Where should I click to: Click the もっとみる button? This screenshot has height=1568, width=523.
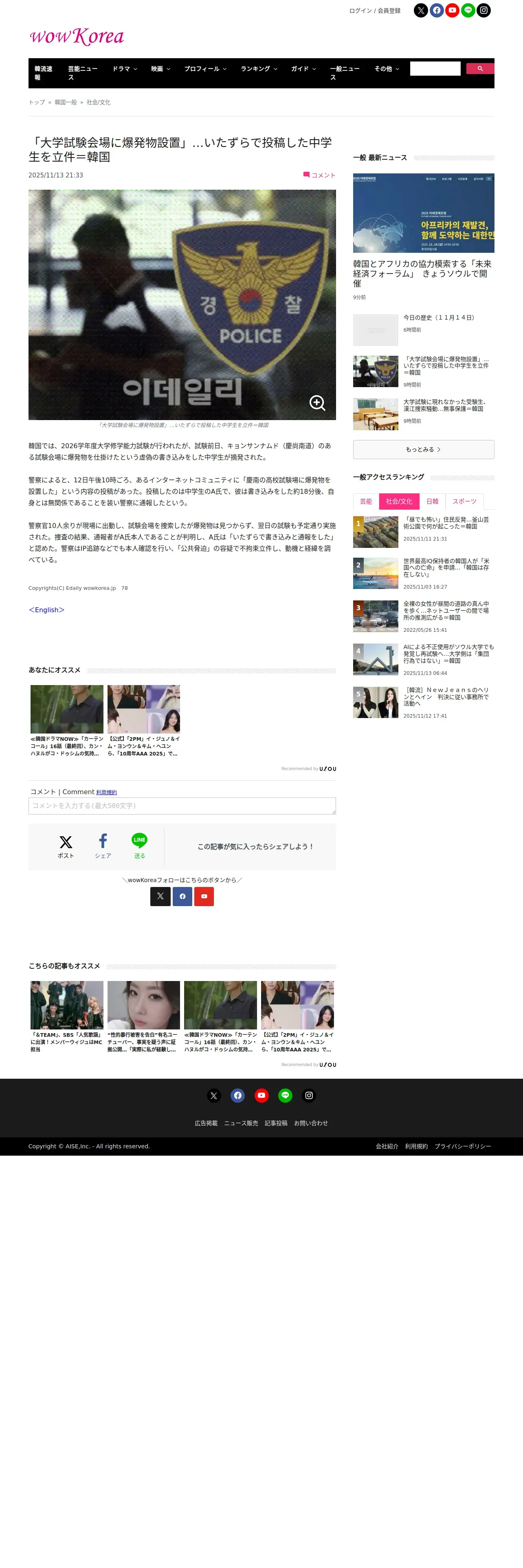click(423, 450)
